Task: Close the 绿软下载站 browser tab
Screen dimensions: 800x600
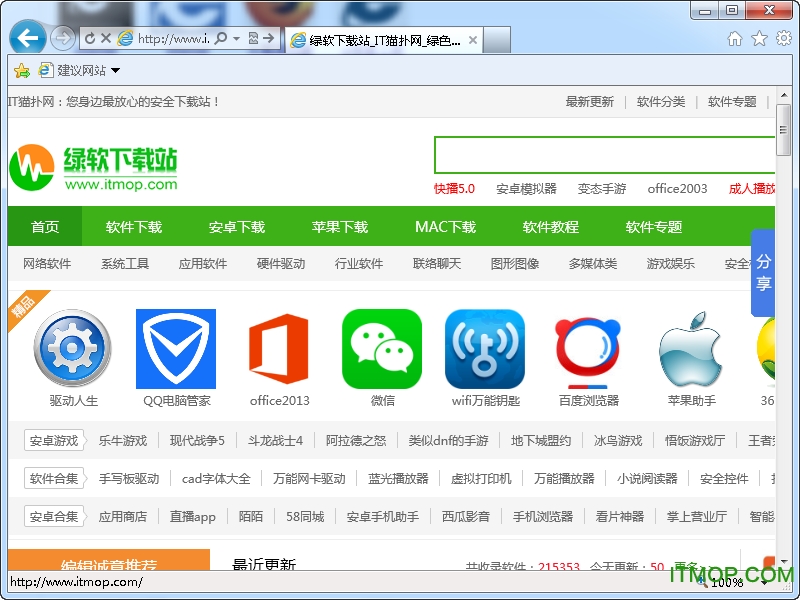Action: (x=473, y=40)
